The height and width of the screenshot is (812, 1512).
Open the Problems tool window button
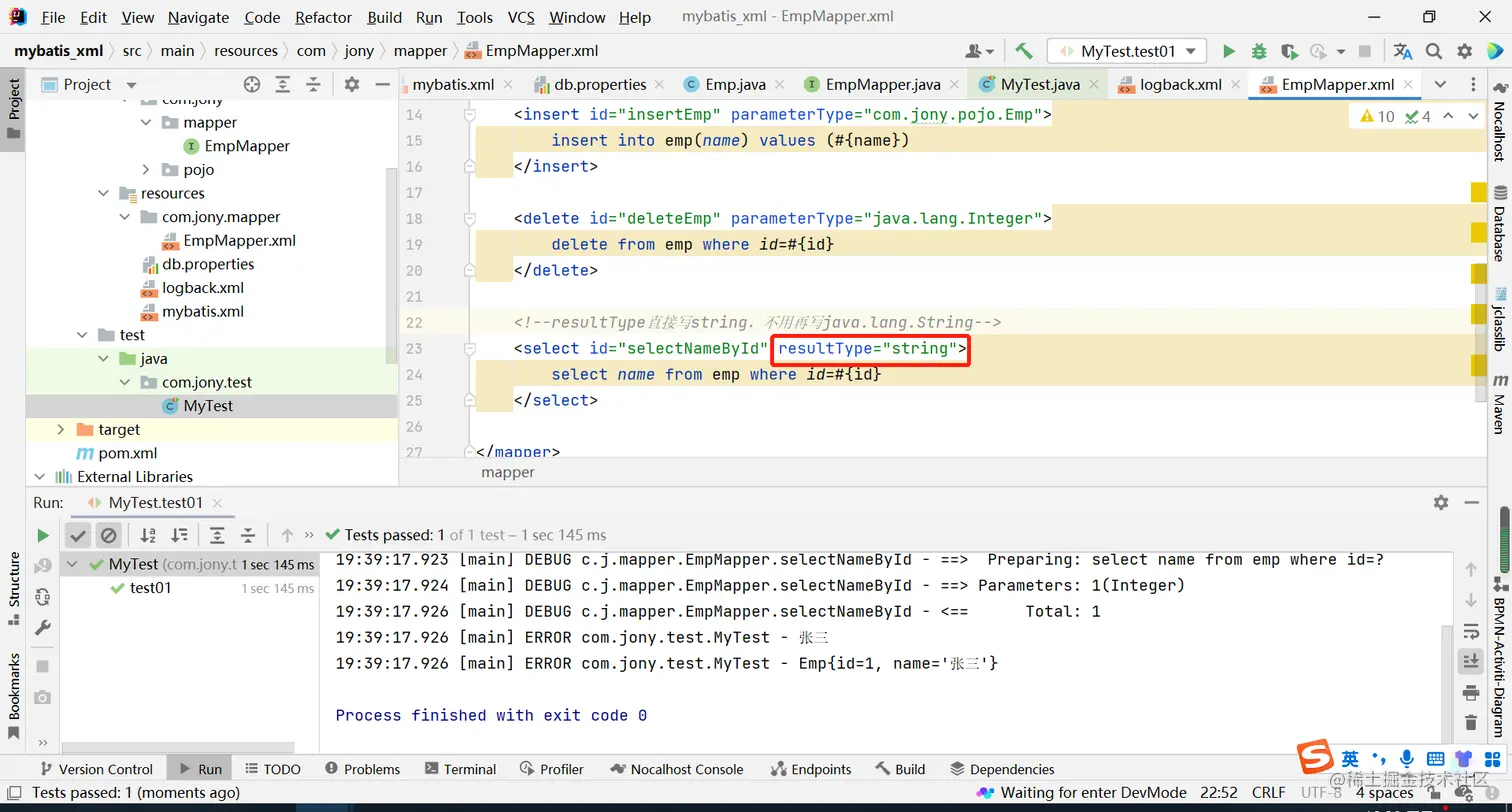361,769
